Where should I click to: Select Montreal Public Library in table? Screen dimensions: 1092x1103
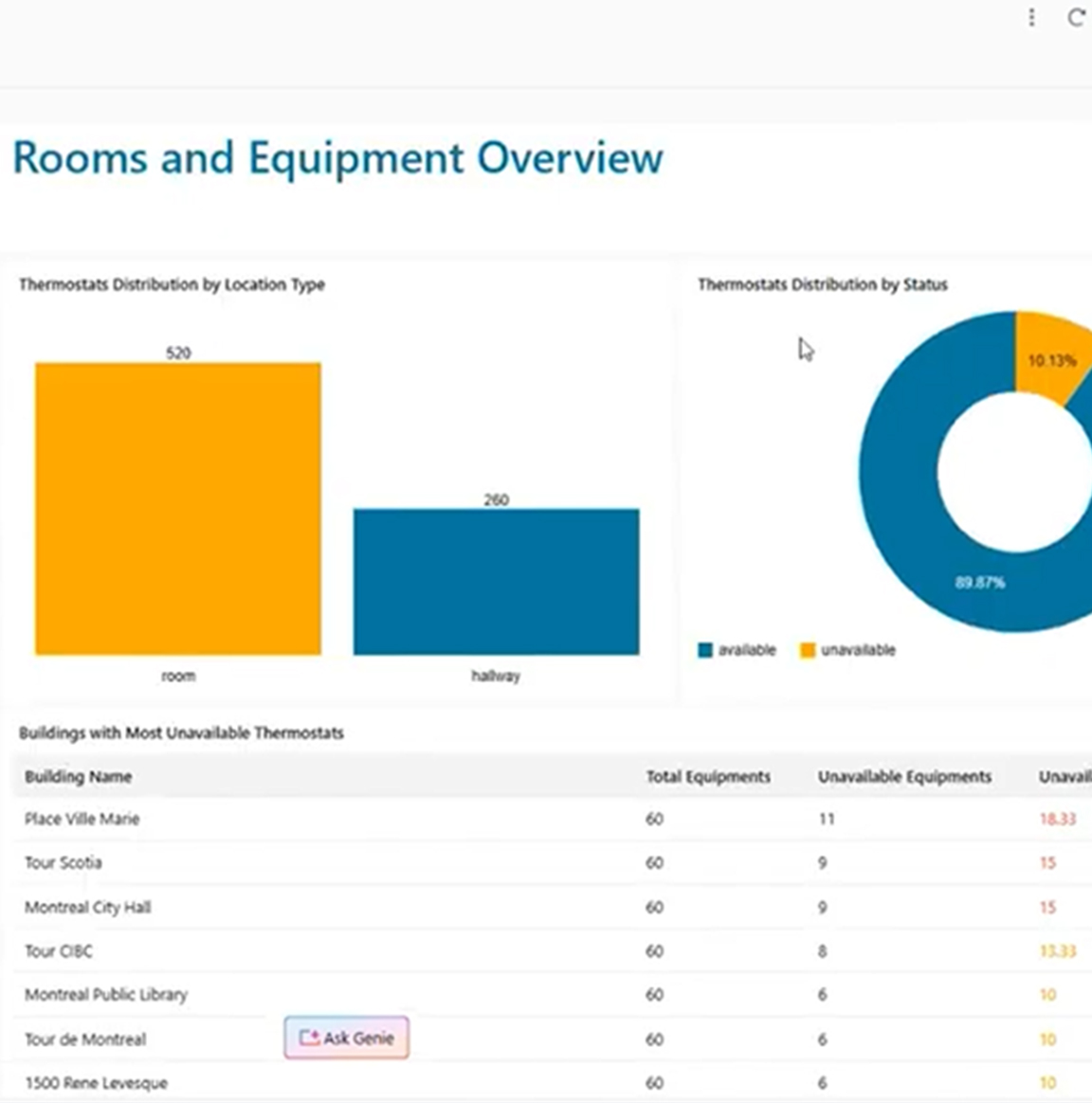click(x=106, y=994)
